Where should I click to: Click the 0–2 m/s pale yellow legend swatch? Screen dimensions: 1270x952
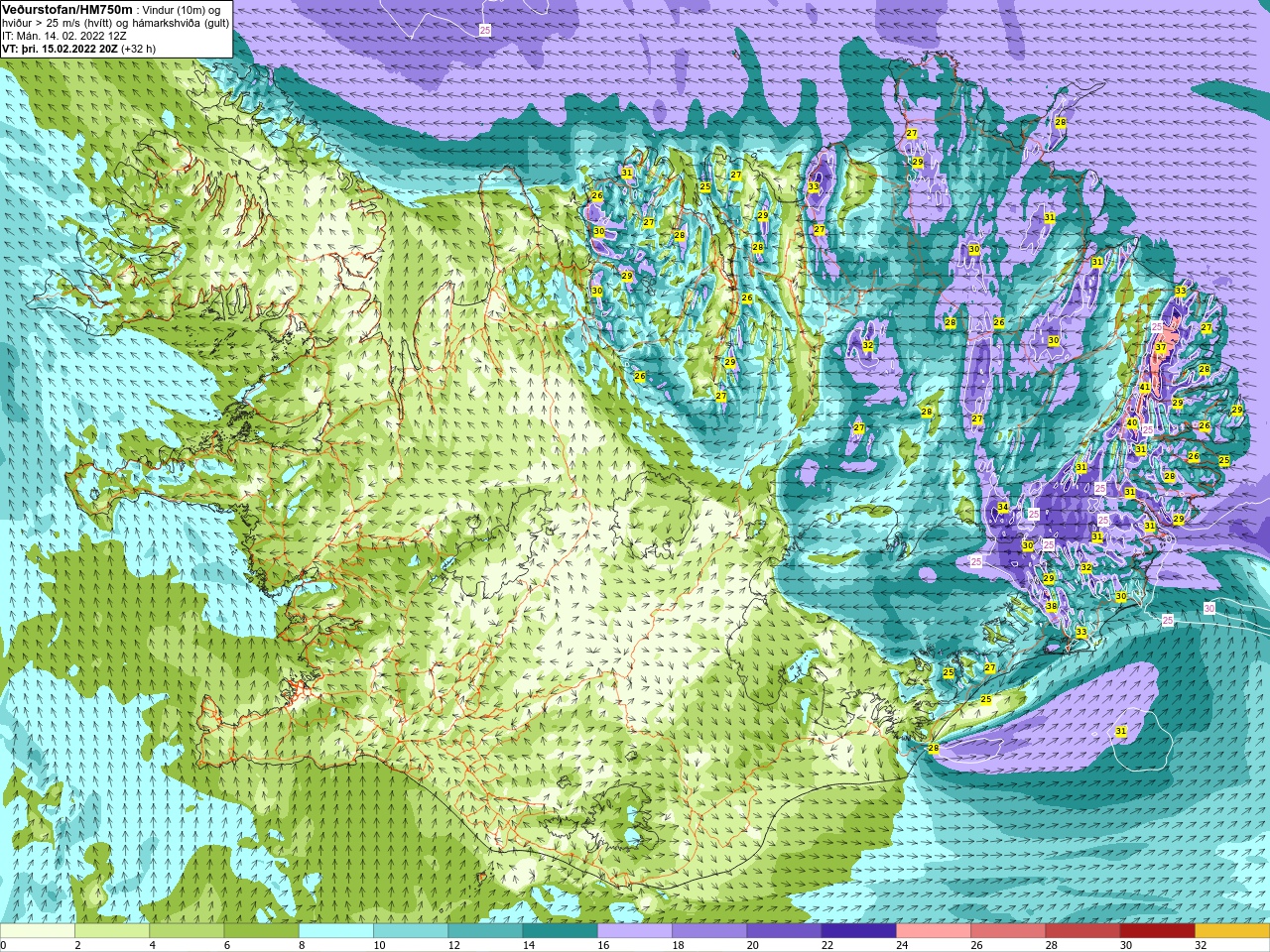coord(38,931)
